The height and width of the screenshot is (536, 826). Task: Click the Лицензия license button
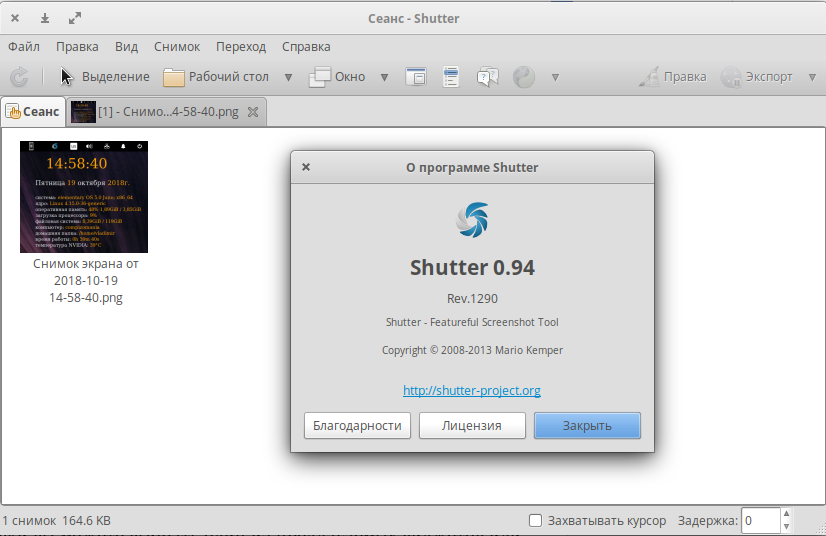[472, 425]
